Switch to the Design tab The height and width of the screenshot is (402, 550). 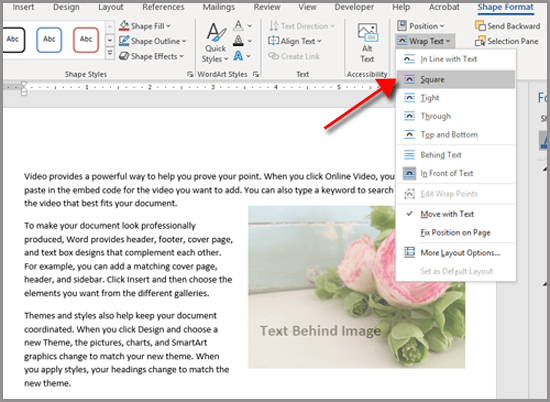[x=66, y=7]
